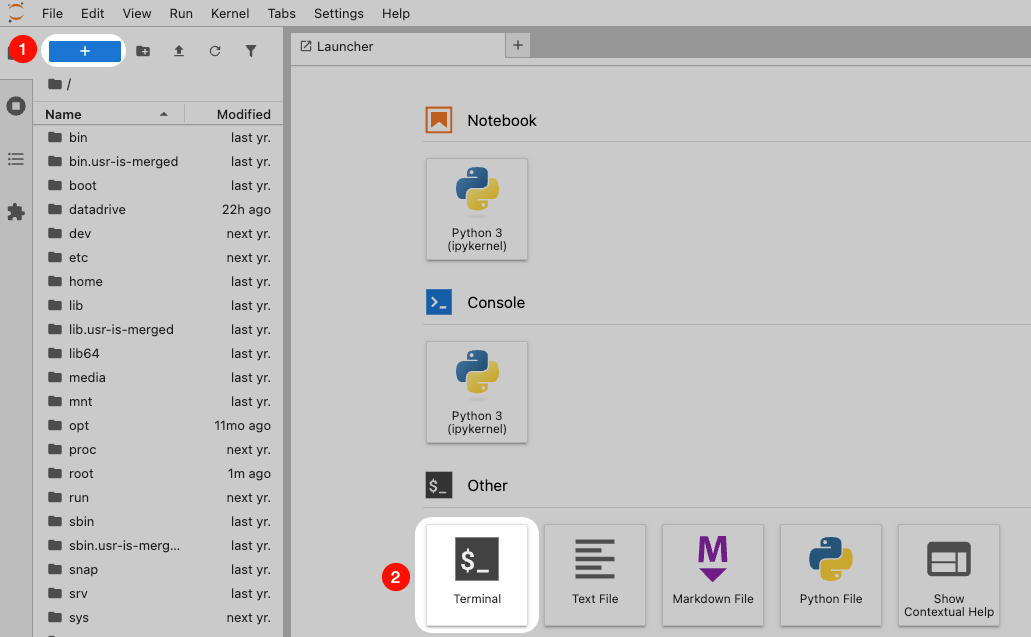Show the Table of Contents sidebar
This screenshot has width=1031, height=637.
click(x=16, y=159)
